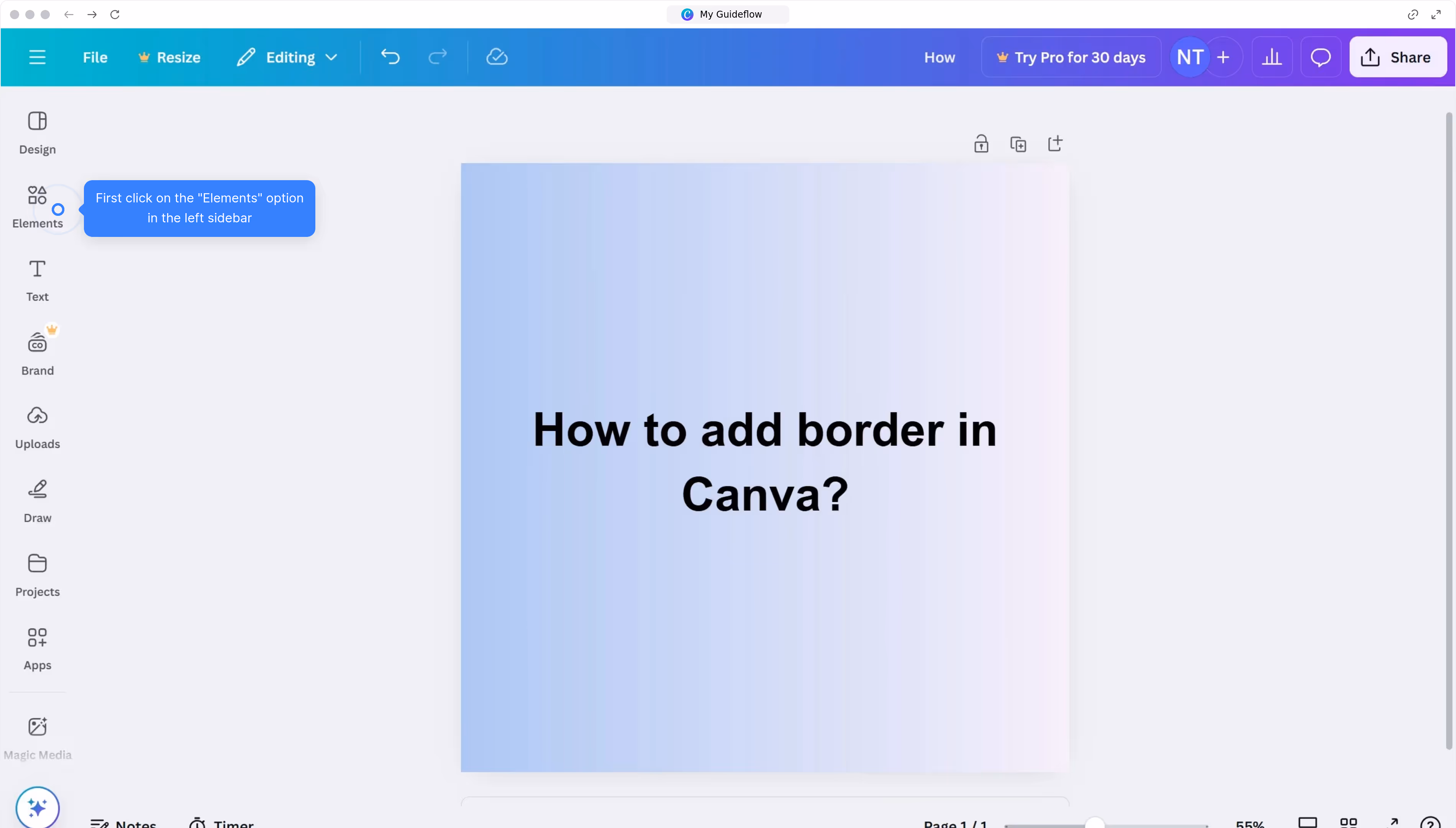Duplicate the page using copy icon
Image resolution: width=1456 pixels, height=828 pixels.
[x=1018, y=144]
